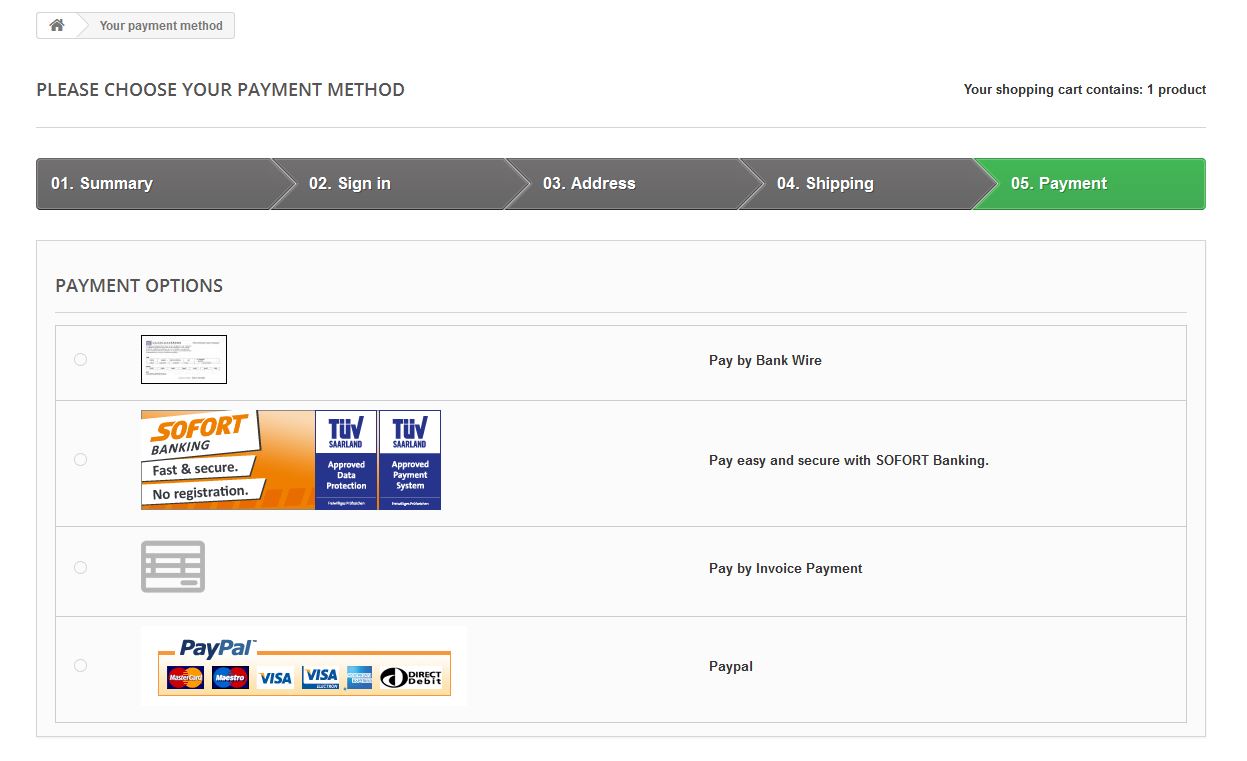Click TÜV Approved Data Protection badge
1247x761 pixels.
(x=346, y=459)
